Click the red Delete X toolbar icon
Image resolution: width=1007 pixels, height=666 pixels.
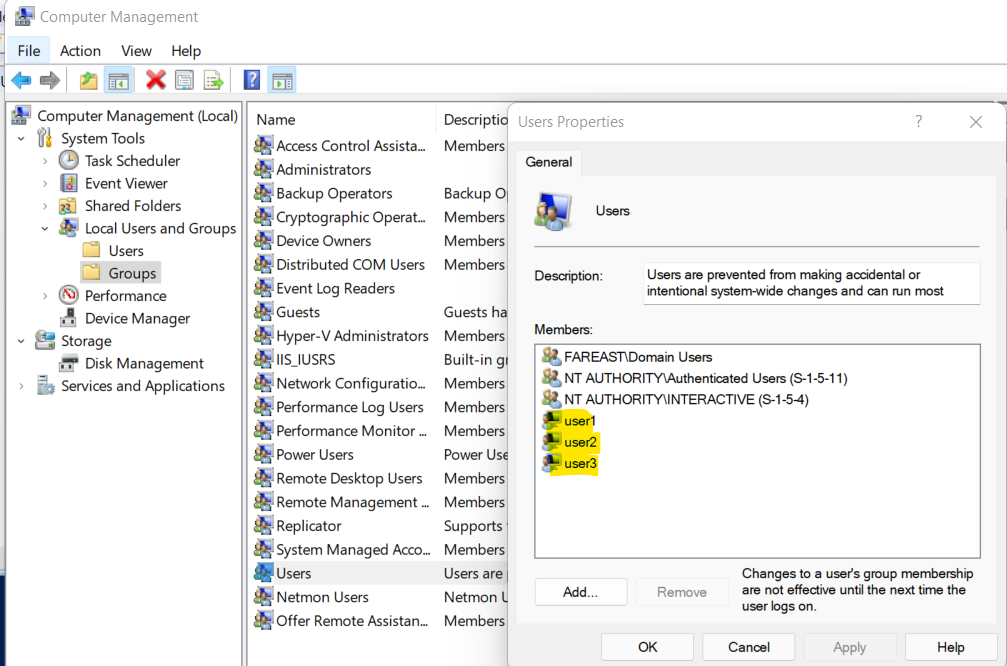pyautogui.click(x=155, y=80)
